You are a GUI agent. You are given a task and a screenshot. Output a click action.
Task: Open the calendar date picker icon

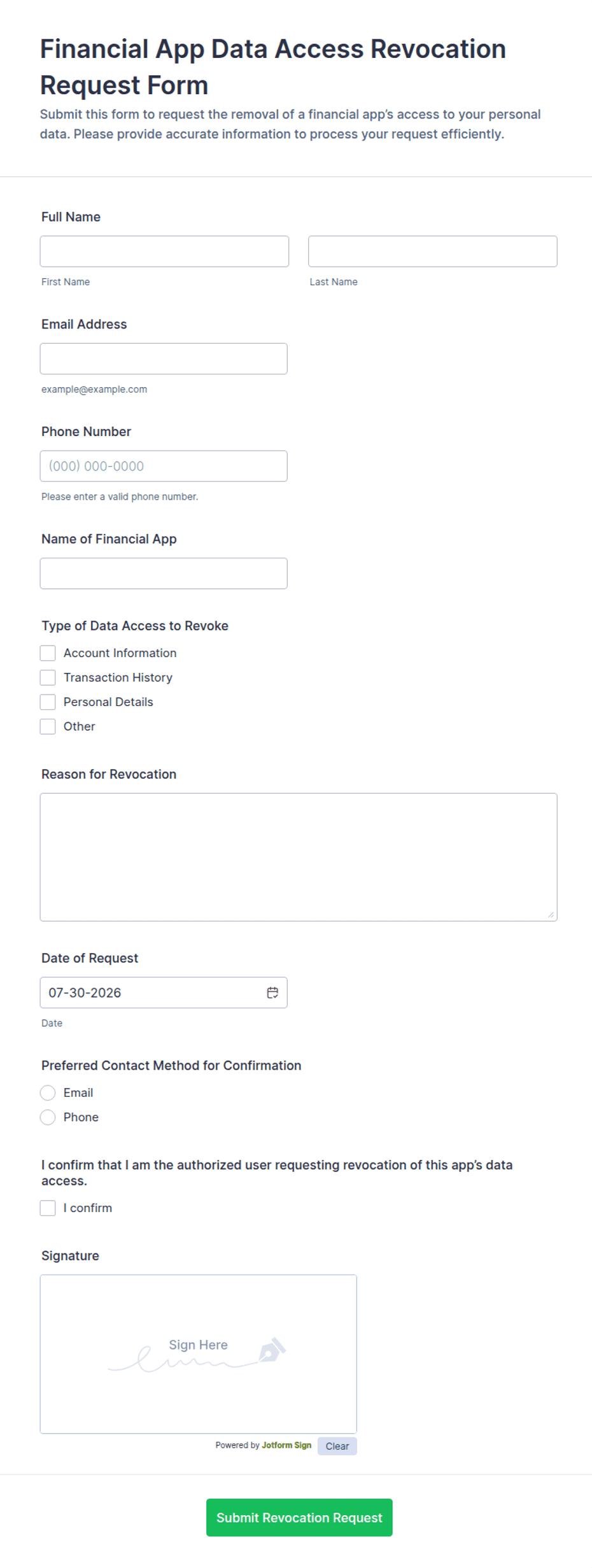(272, 992)
